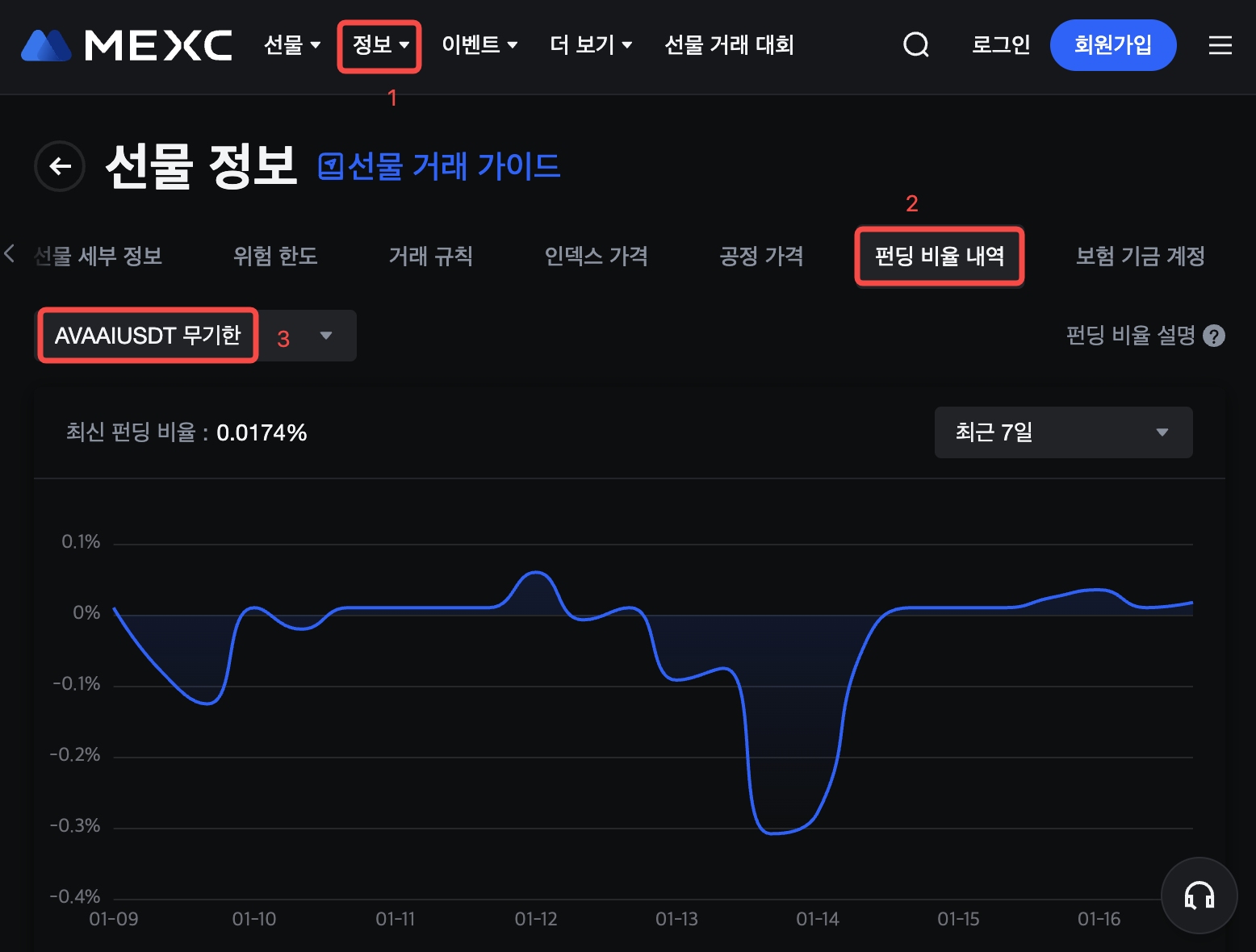
Task: Open the 최근 7일 period dropdown
Action: pyautogui.click(x=1062, y=432)
